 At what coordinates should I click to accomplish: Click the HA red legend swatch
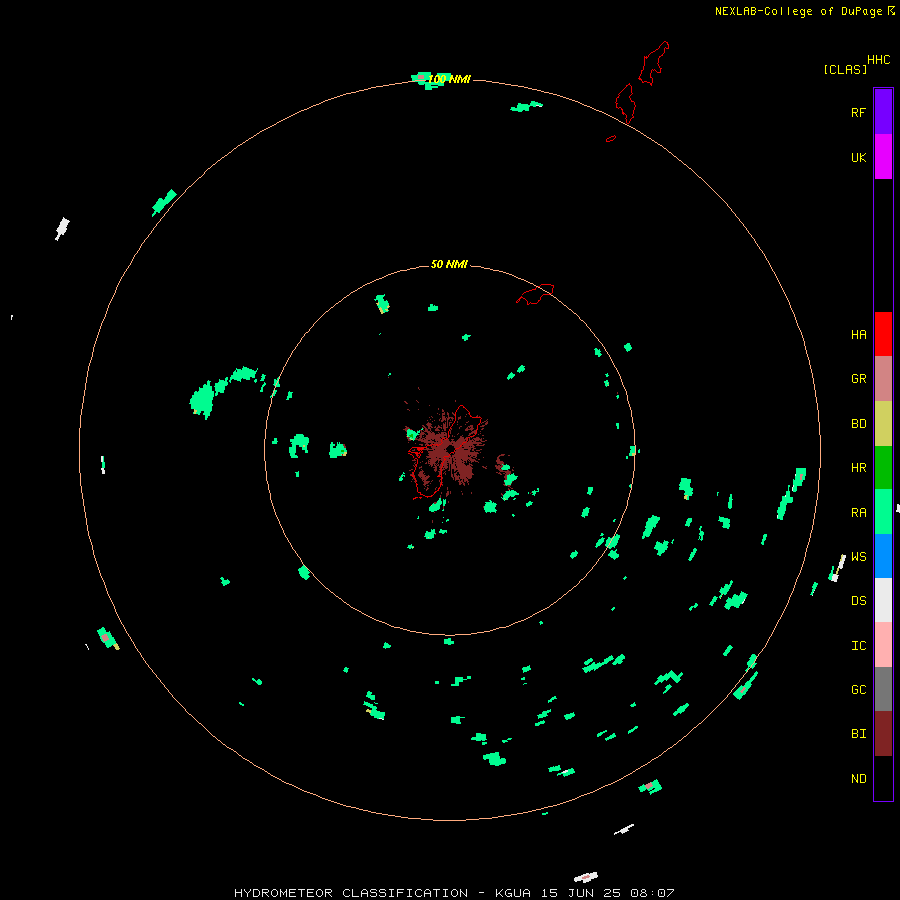(x=883, y=334)
